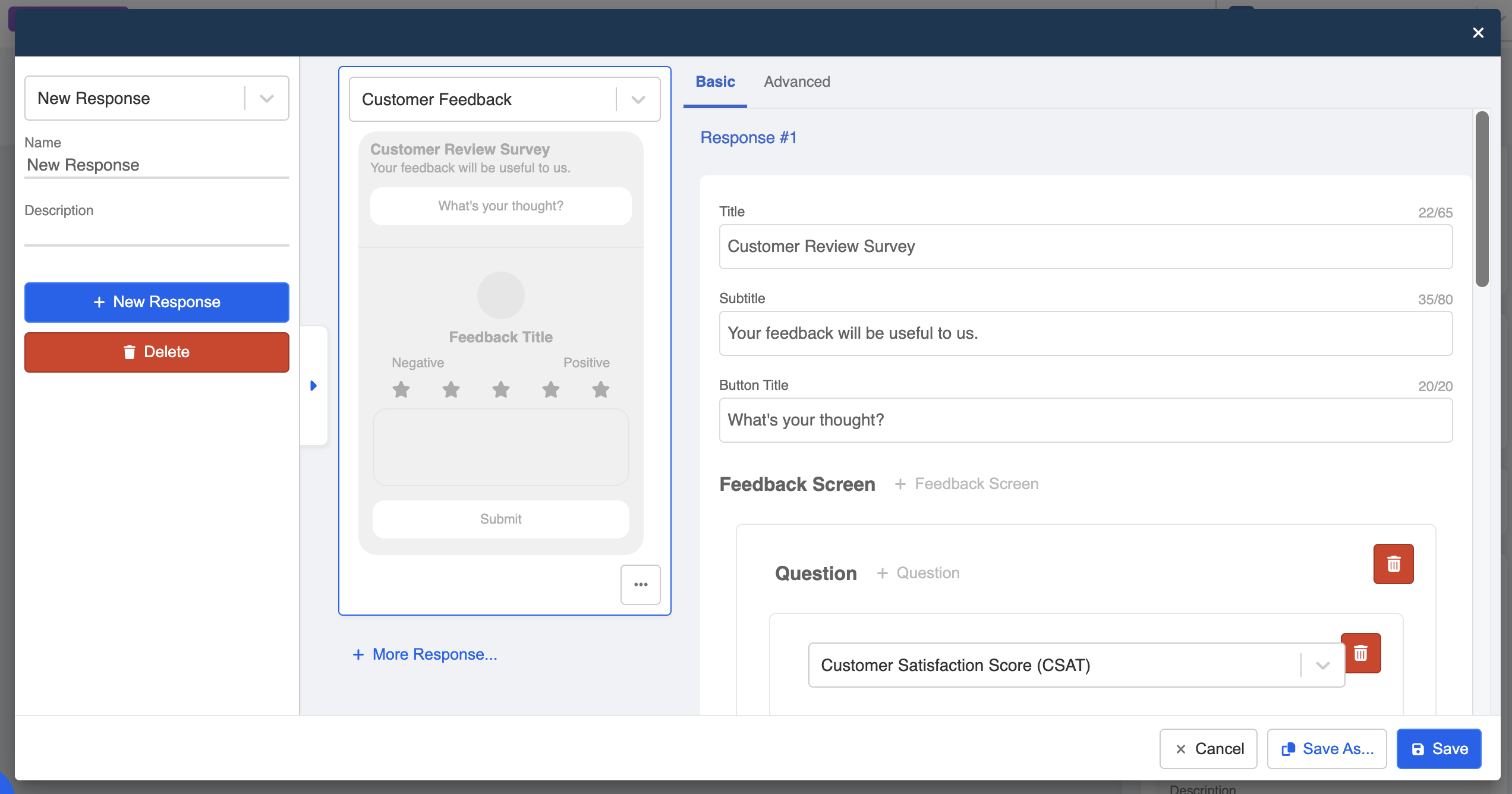Click the X icon to close dialog
This screenshot has width=1512, height=794.
coord(1478,33)
